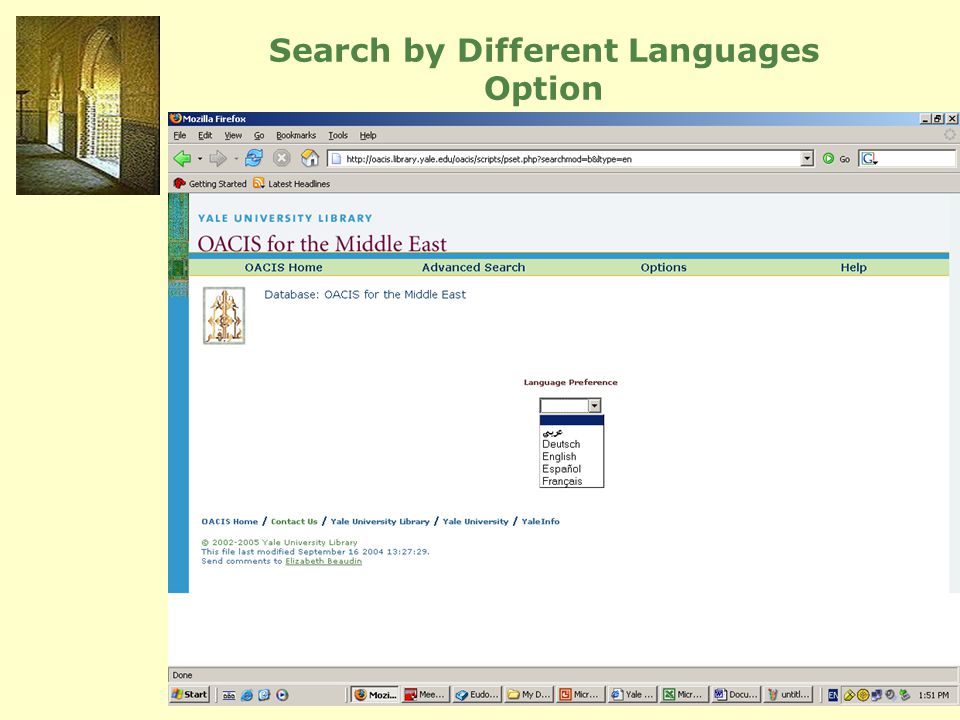Image resolution: width=960 pixels, height=720 pixels.
Task: Click the green Back arrow in Firefox
Action: coord(182,159)
